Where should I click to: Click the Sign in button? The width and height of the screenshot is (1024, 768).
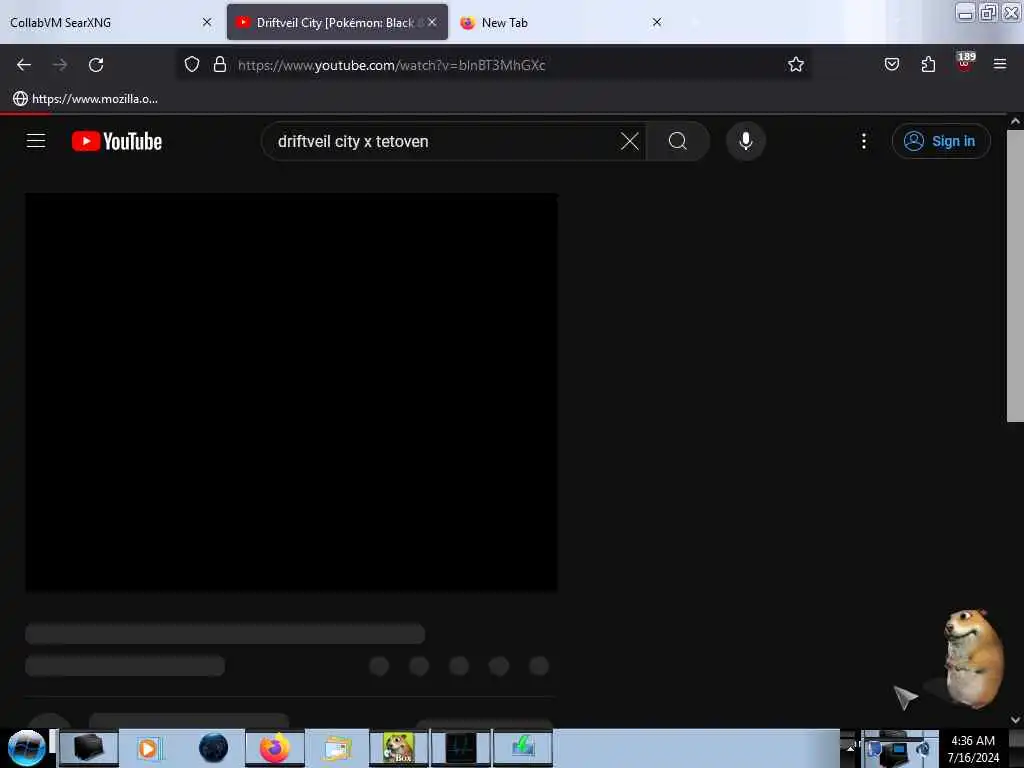(940, 141)
